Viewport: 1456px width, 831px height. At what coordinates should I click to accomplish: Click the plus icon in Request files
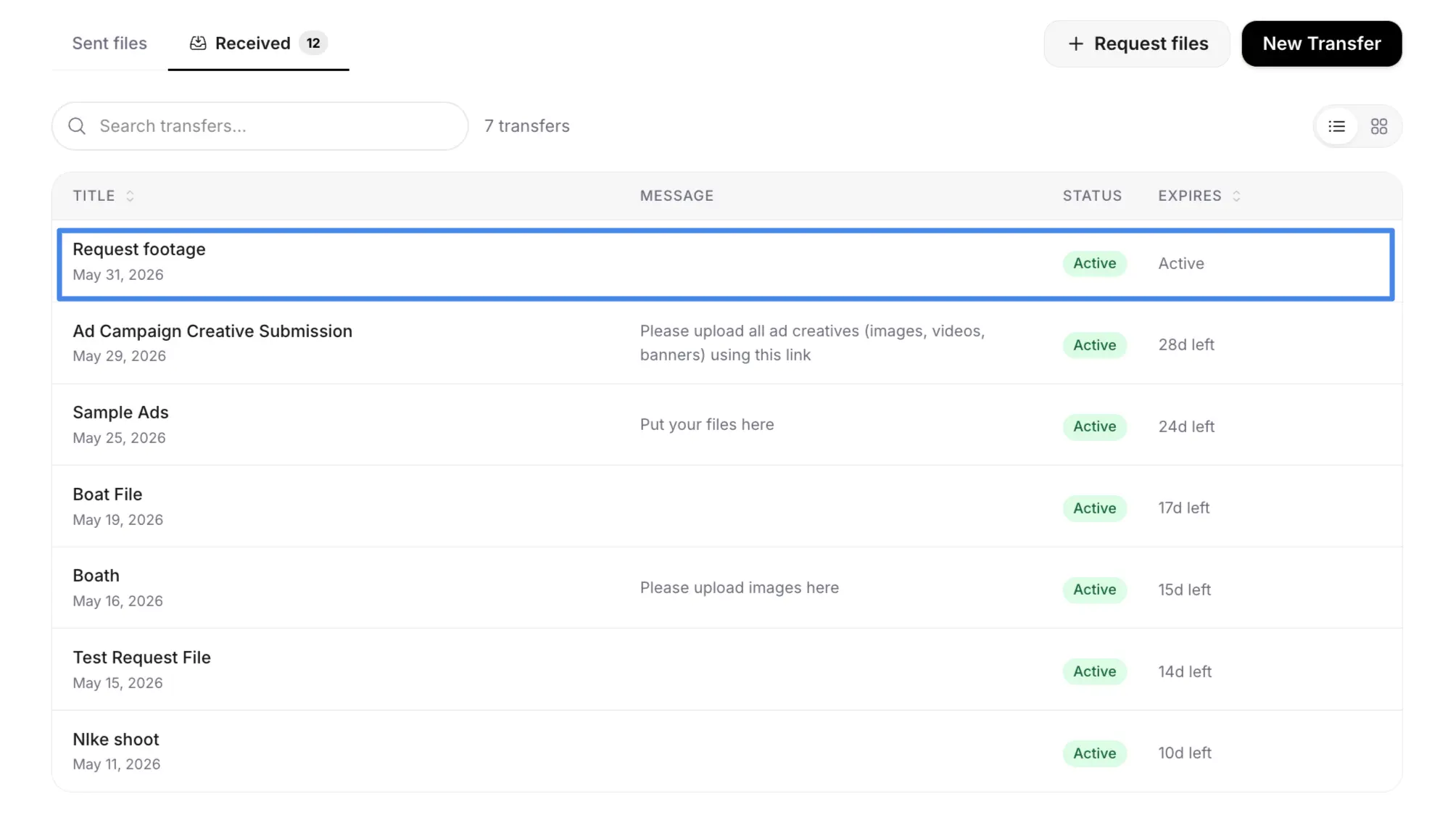(x=1076, y=44)
